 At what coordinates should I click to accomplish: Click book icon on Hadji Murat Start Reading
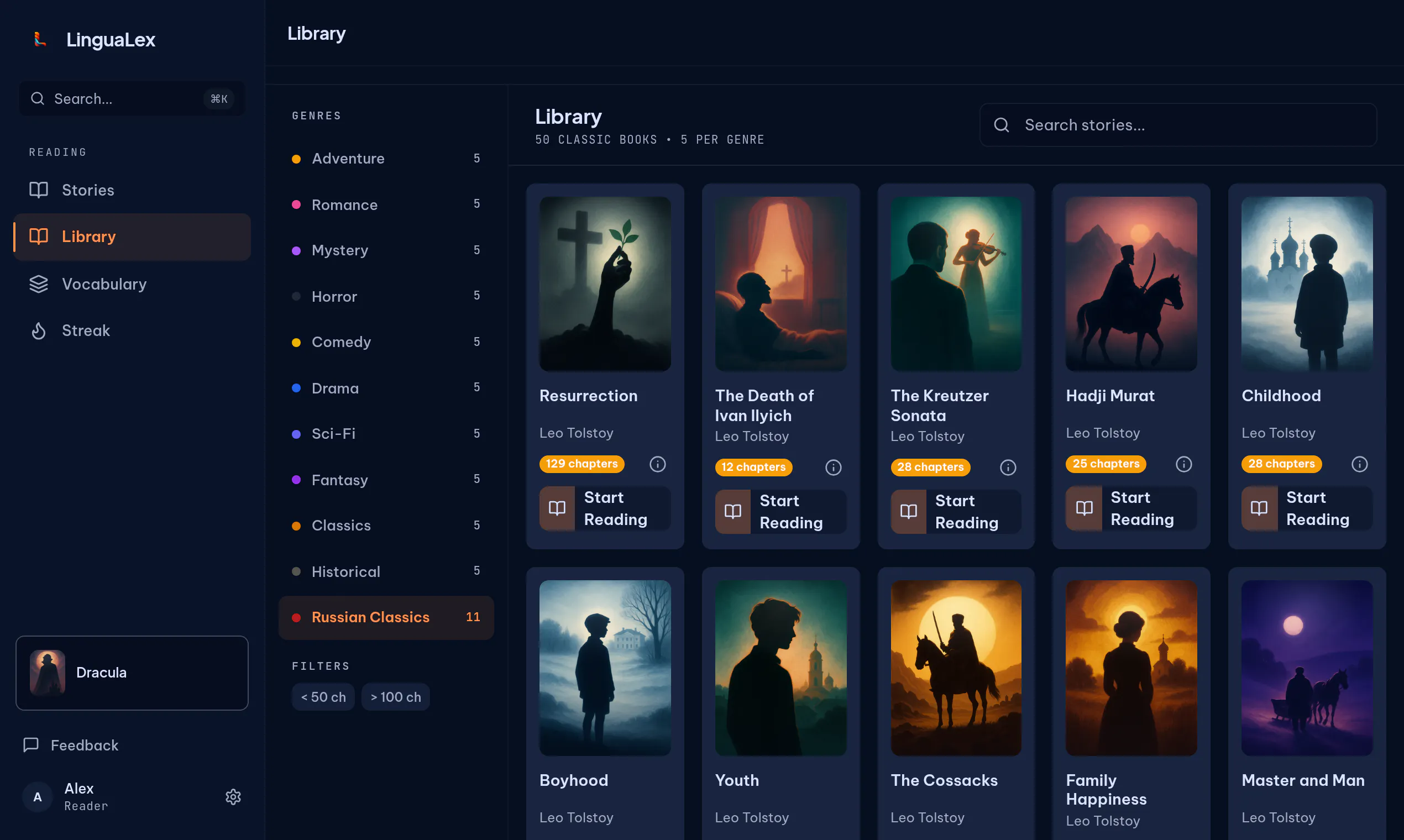[x=1083, y=508]
